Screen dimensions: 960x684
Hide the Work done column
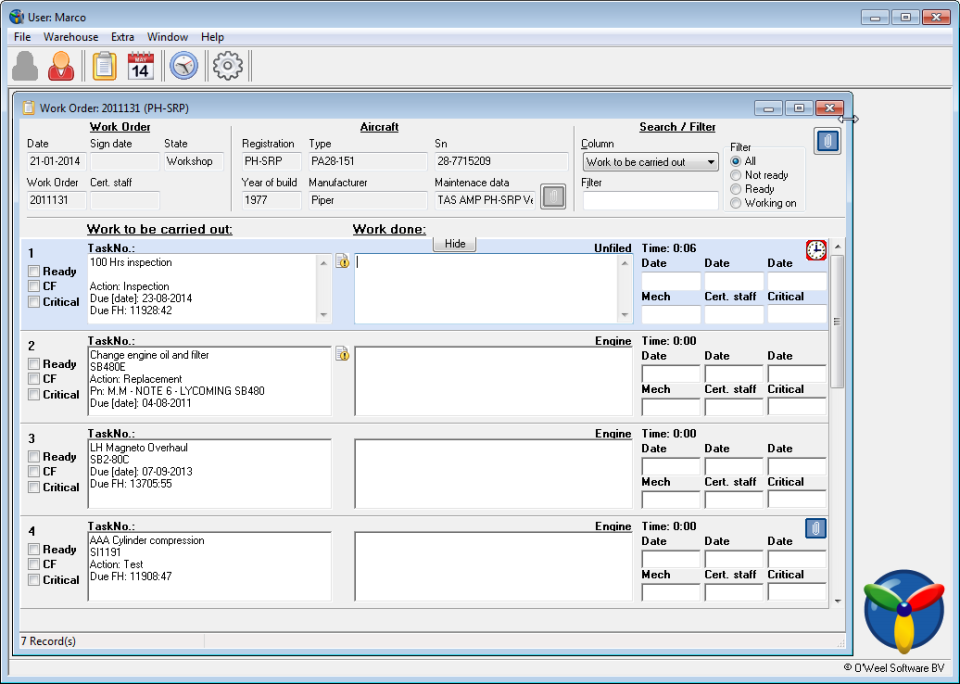point(455,243)
